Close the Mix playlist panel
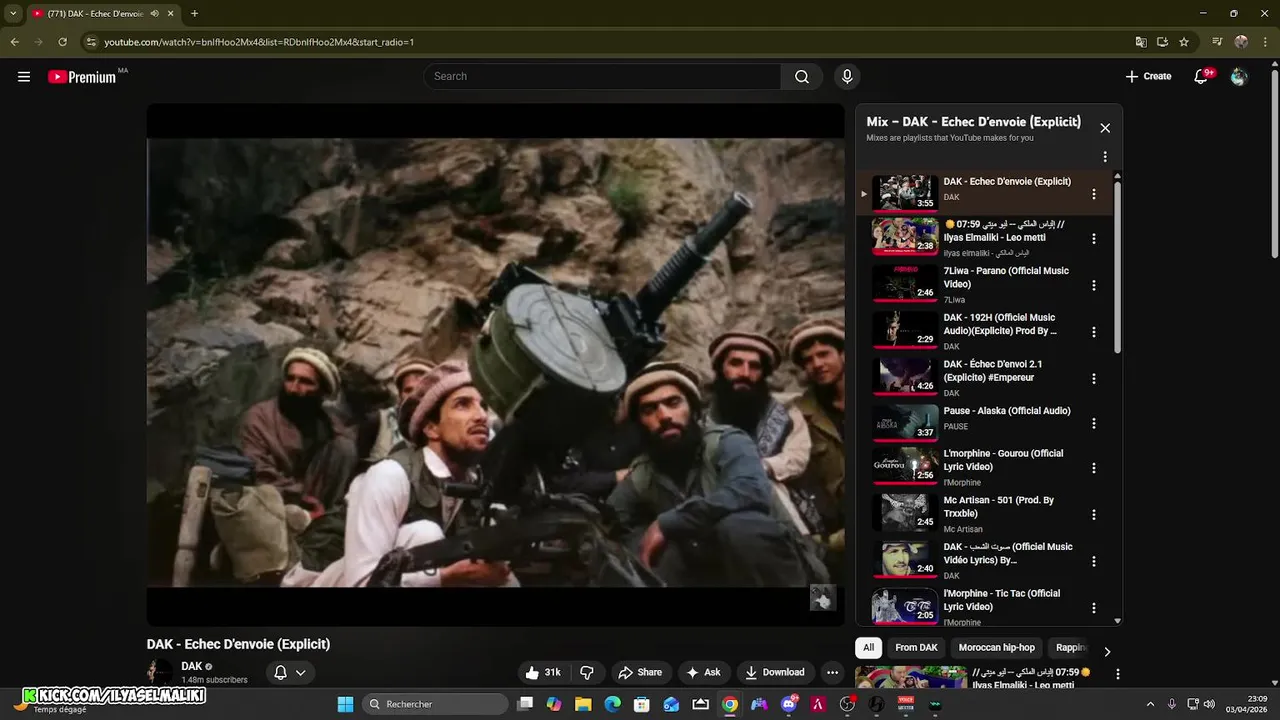 1105,128
